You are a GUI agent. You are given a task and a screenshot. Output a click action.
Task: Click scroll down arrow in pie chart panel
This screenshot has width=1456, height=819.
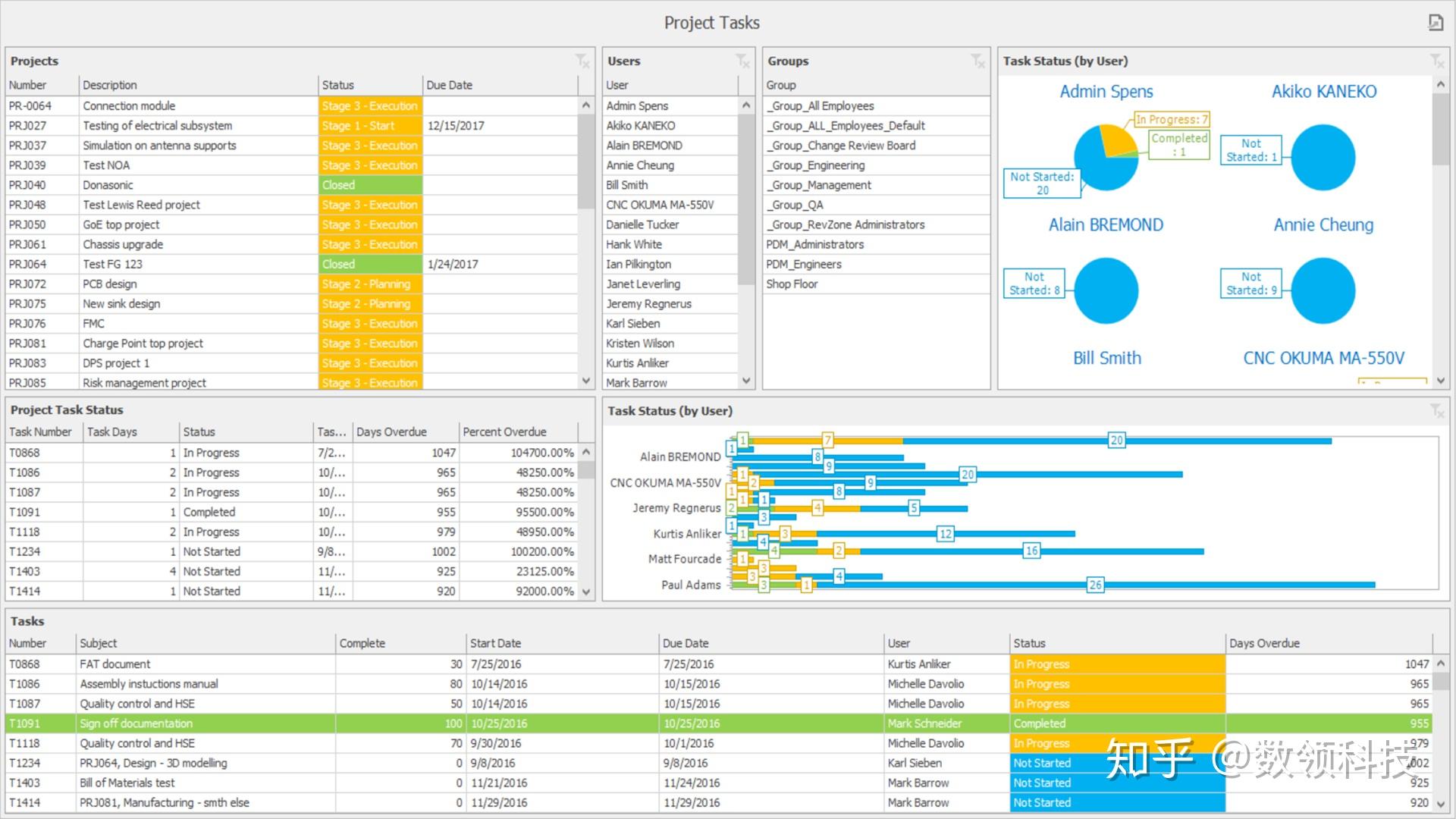click(x=1441, y=381)
